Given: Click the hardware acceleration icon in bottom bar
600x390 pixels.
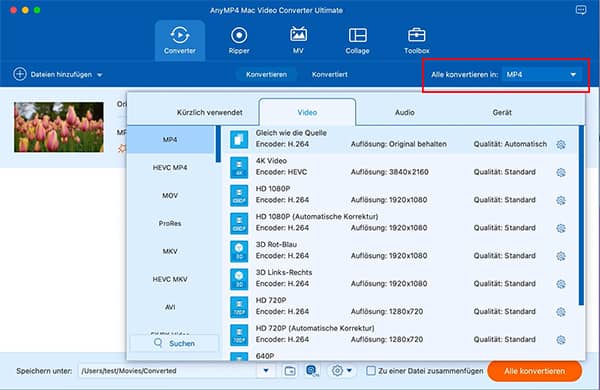Looking at the screenshot, I should [x=312, y=371].
